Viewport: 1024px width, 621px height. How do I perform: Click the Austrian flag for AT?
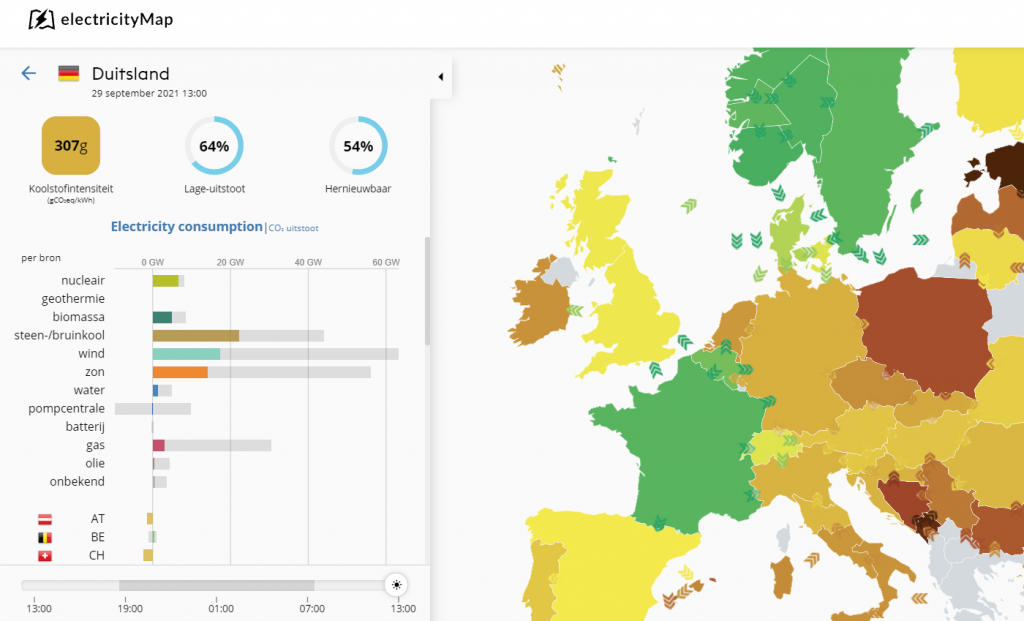(44, 519)
